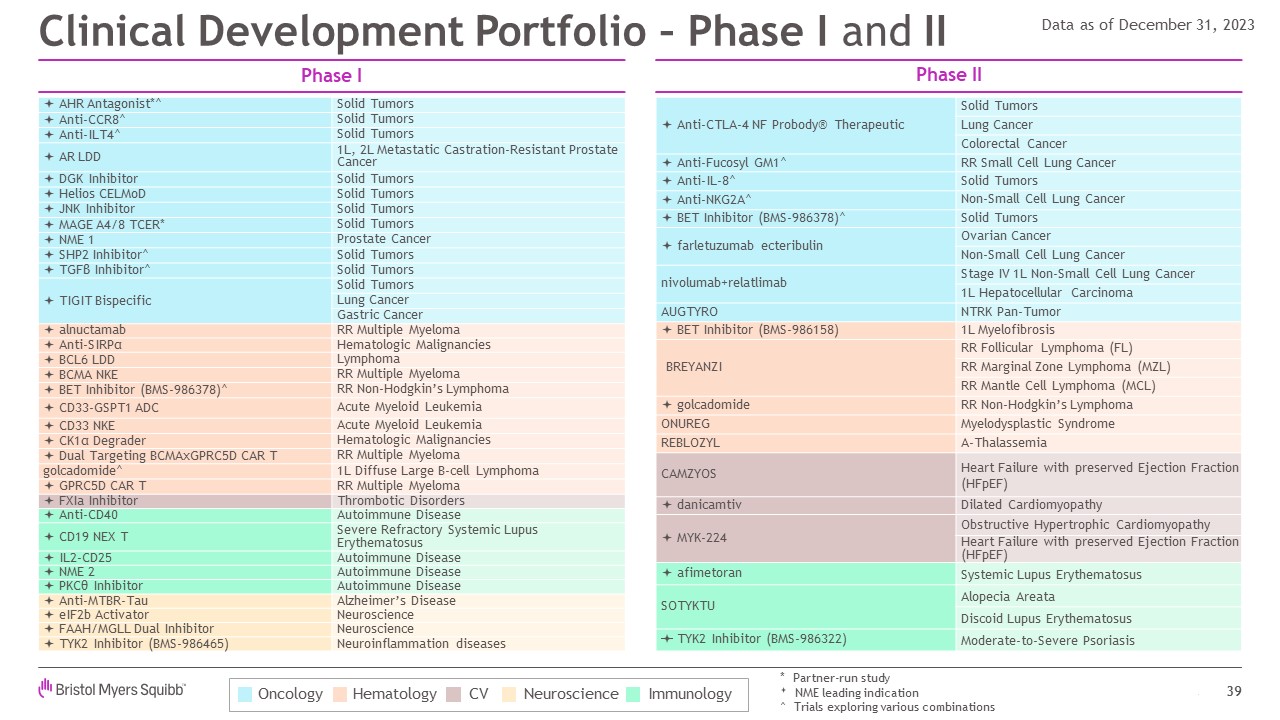Click the TGFβ Inhibitor cell

[185, 270]
